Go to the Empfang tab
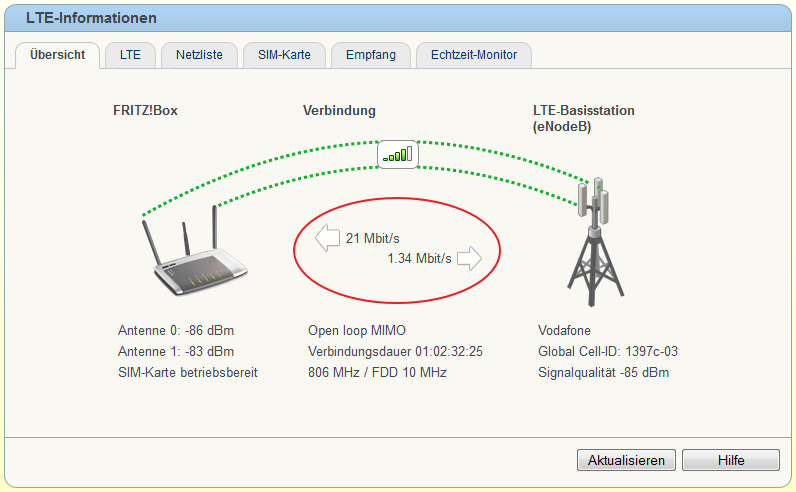Image resolution: width=796 pixels, height=492 pixels. [371, 55]
